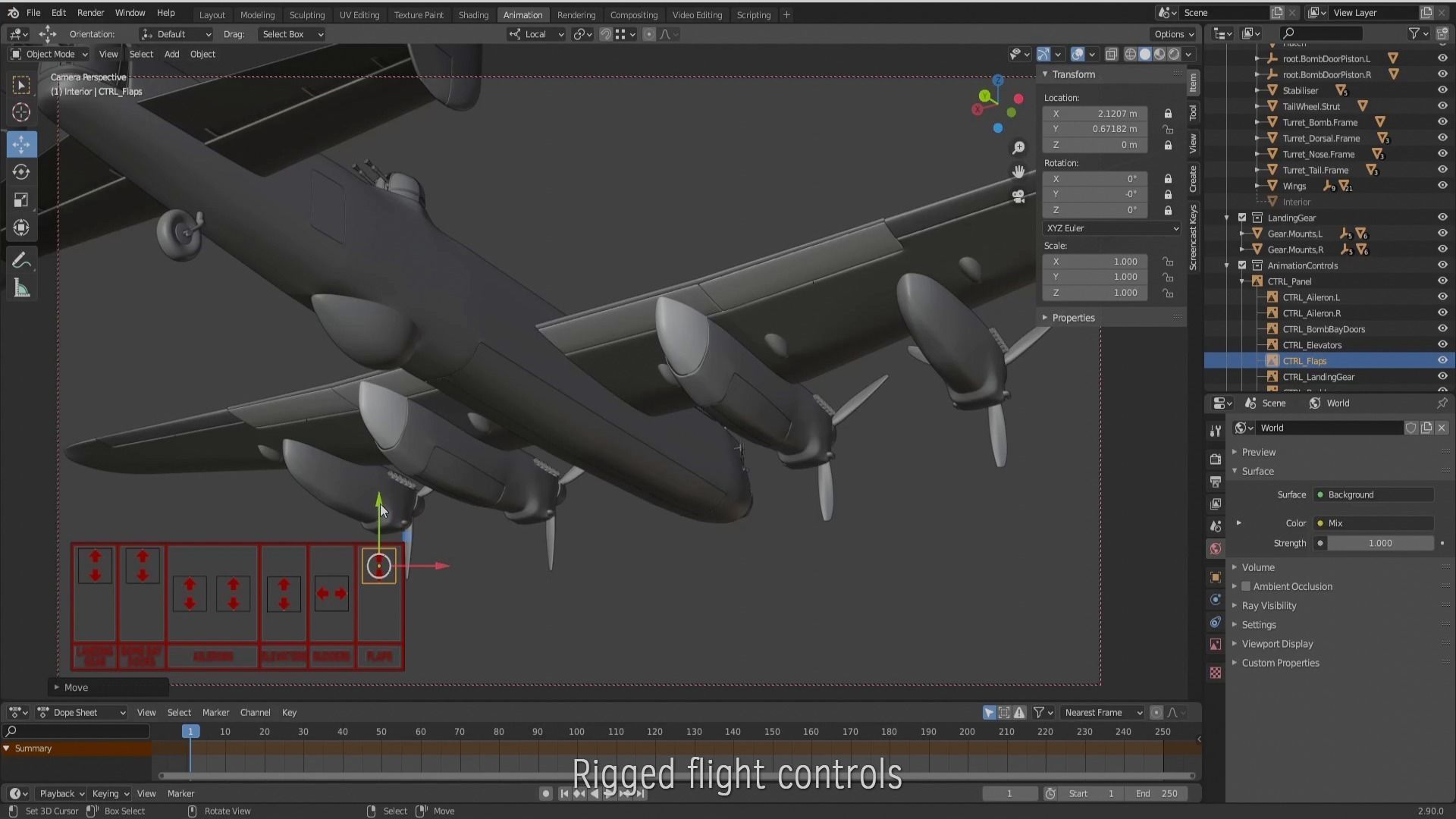Enable the Ambient Occlusion checkbox
This screenshot has height=819, width=1456.
point(1246,586)
